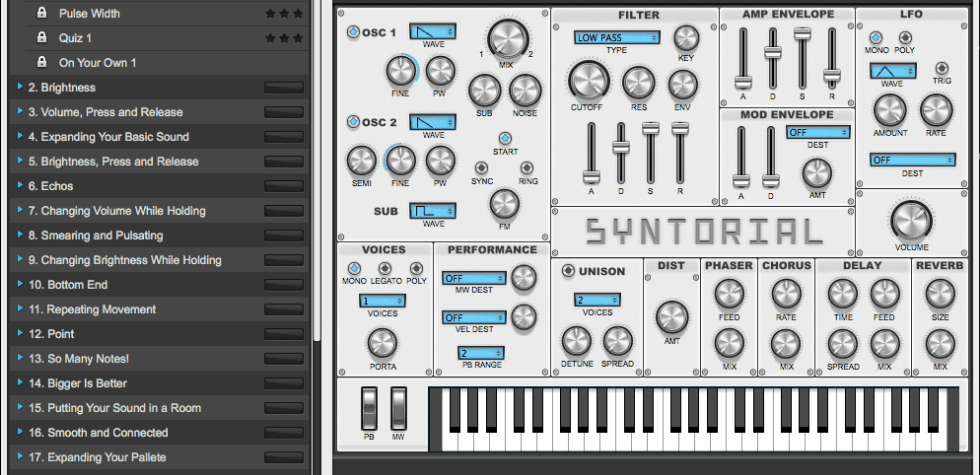Click the filter KEY knob
This screenshot has height=475, width=980.
tap(686, 38)
